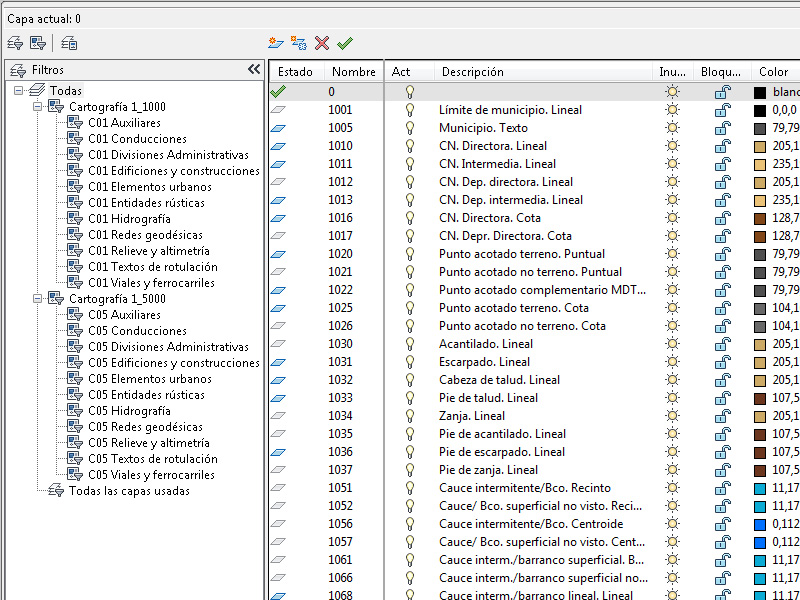Select the C01 Hidrografía filter
Screen dimensions: 800x600
(128, 219)
